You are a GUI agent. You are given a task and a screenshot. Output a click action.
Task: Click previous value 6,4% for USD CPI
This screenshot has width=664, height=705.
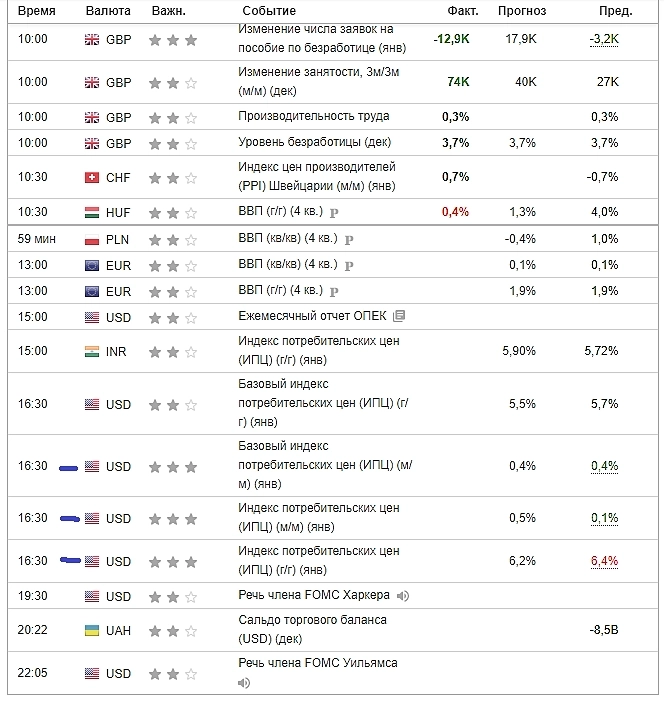pos(604,561)
